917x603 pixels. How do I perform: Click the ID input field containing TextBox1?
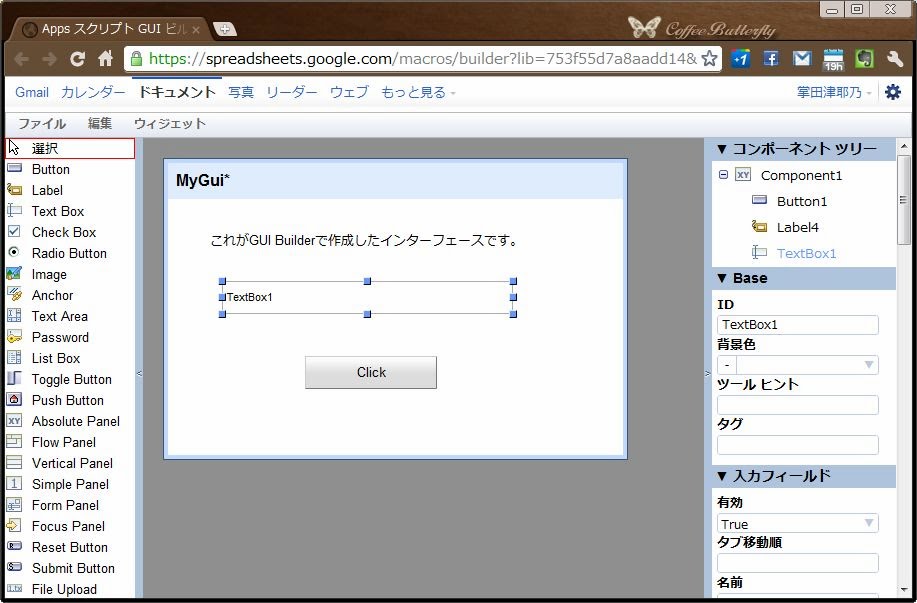coord(797,325)
